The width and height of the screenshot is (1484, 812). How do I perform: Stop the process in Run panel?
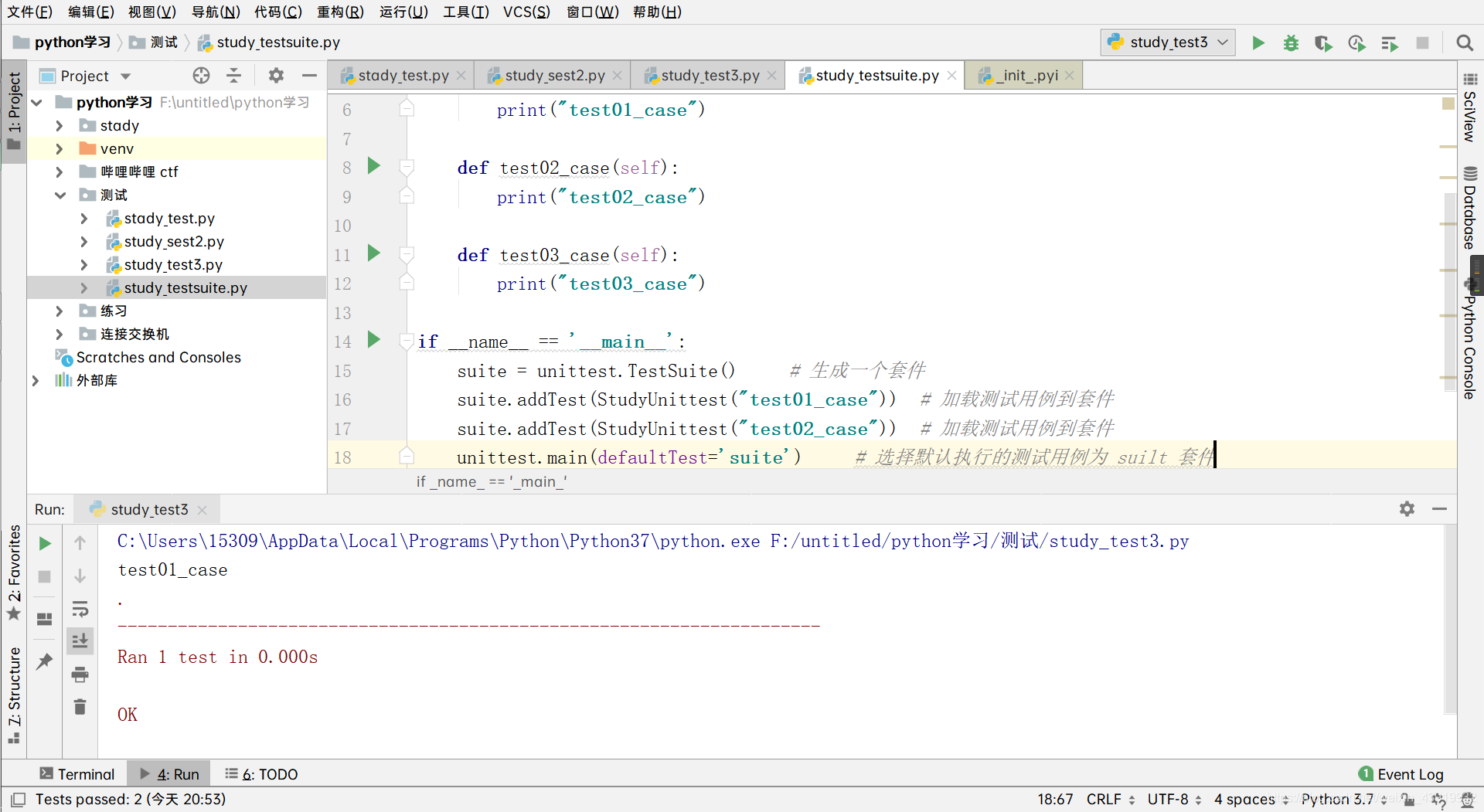pos(45,576)
